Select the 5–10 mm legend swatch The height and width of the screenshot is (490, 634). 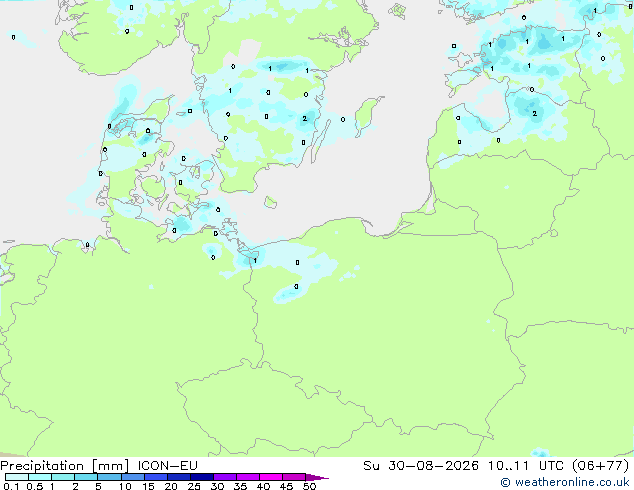[x=109, y=477]
